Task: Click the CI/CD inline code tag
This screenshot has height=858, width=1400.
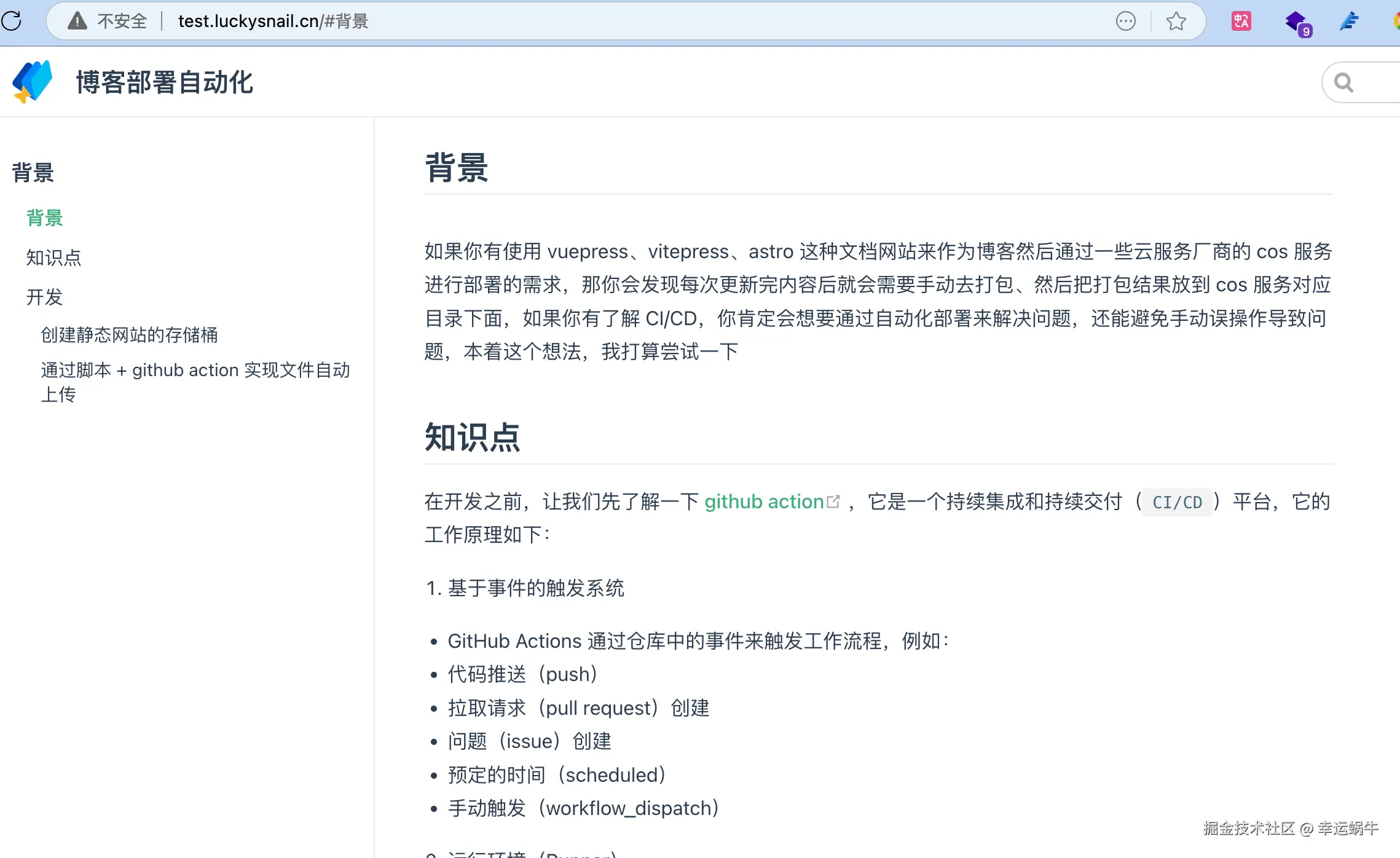Action: [1176, 502]
